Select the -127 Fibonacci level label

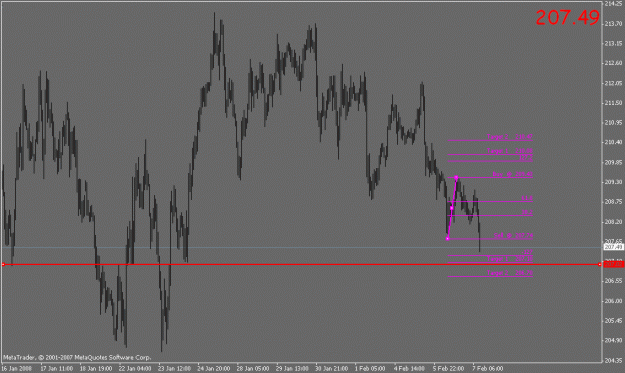pos(527,252)
